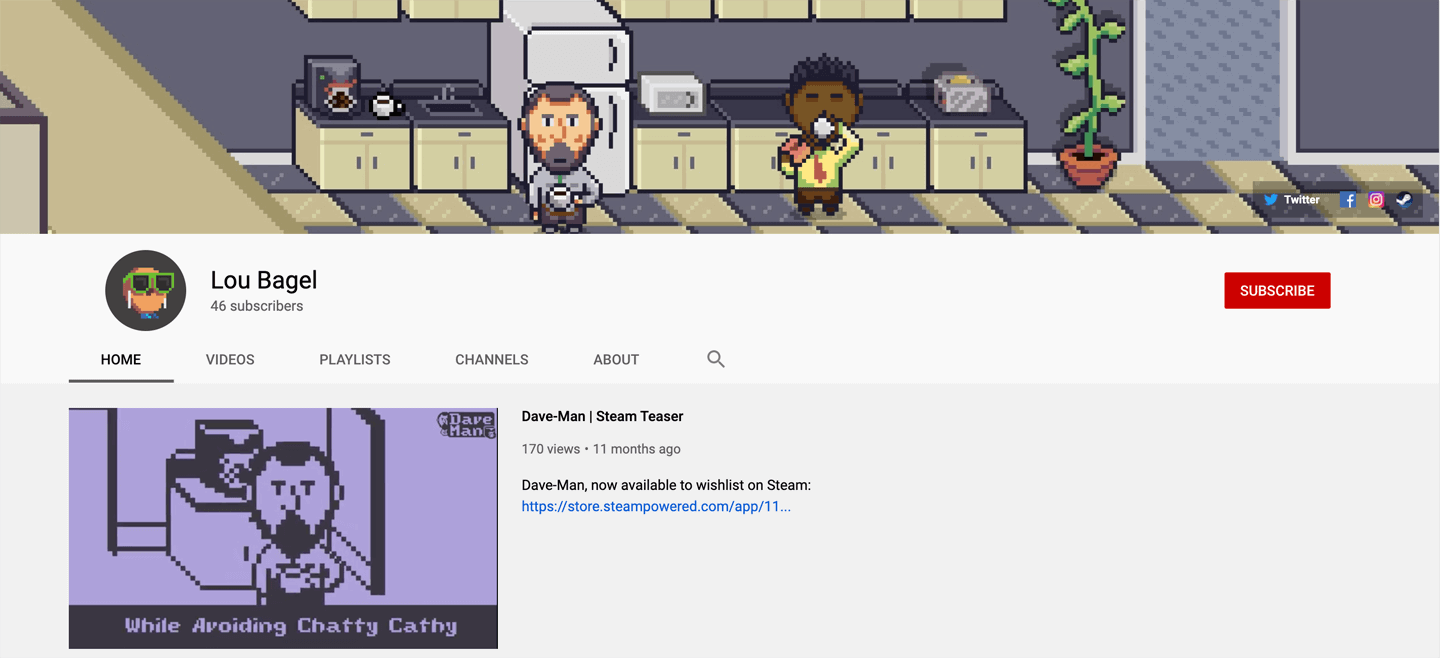Click the Twitter bird icon in banner
The image size is (1440, 658).
click(x=1271, y=200)
